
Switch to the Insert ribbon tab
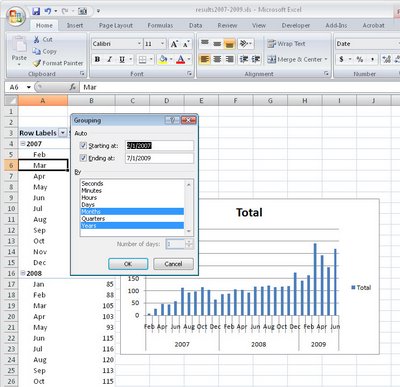point(75,25)
